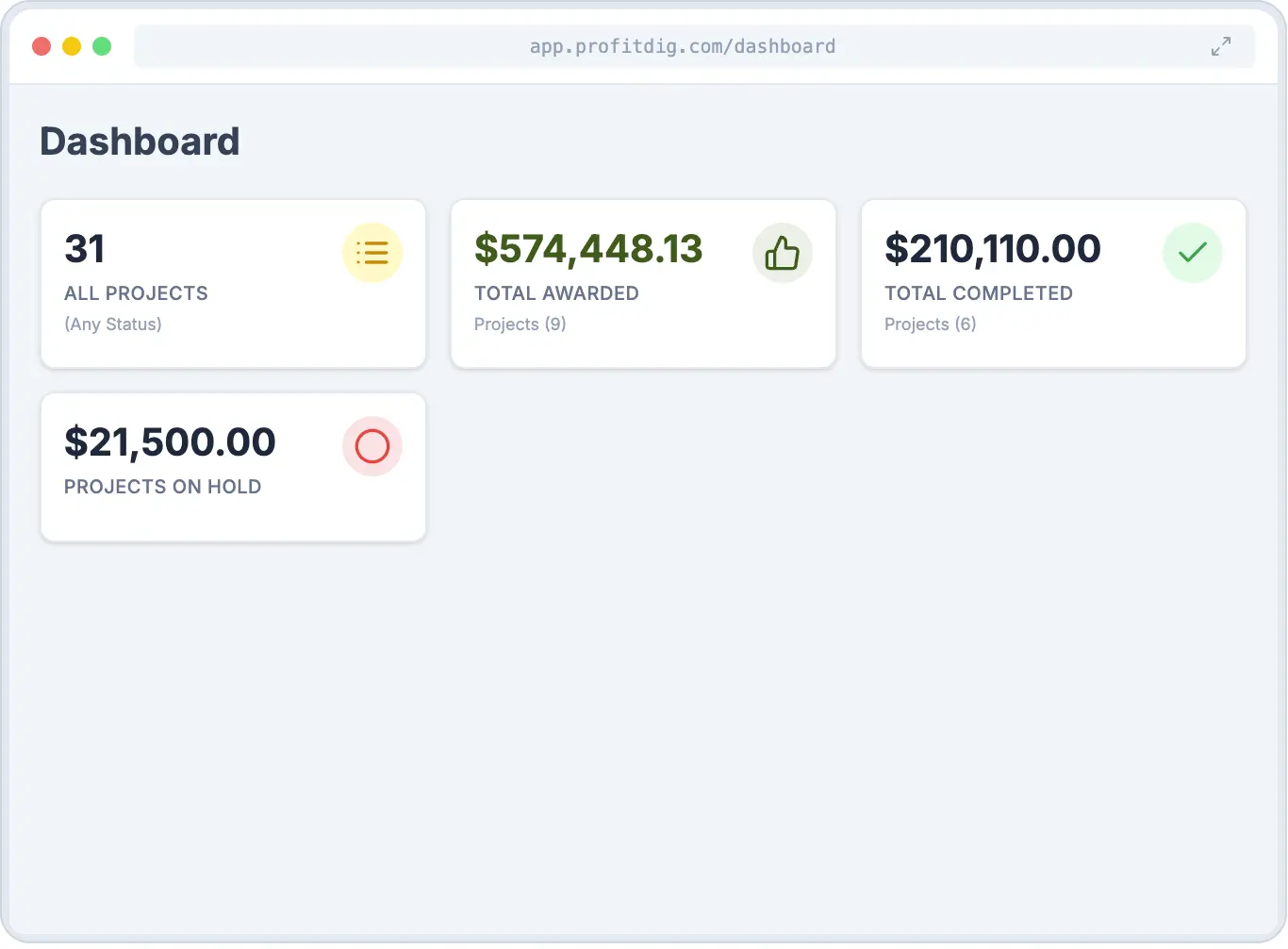Viewport: 1288px width, 949px height.
Task: Click the red hold circle icon on Projects On Hold
Action: (x=372, y=446)
